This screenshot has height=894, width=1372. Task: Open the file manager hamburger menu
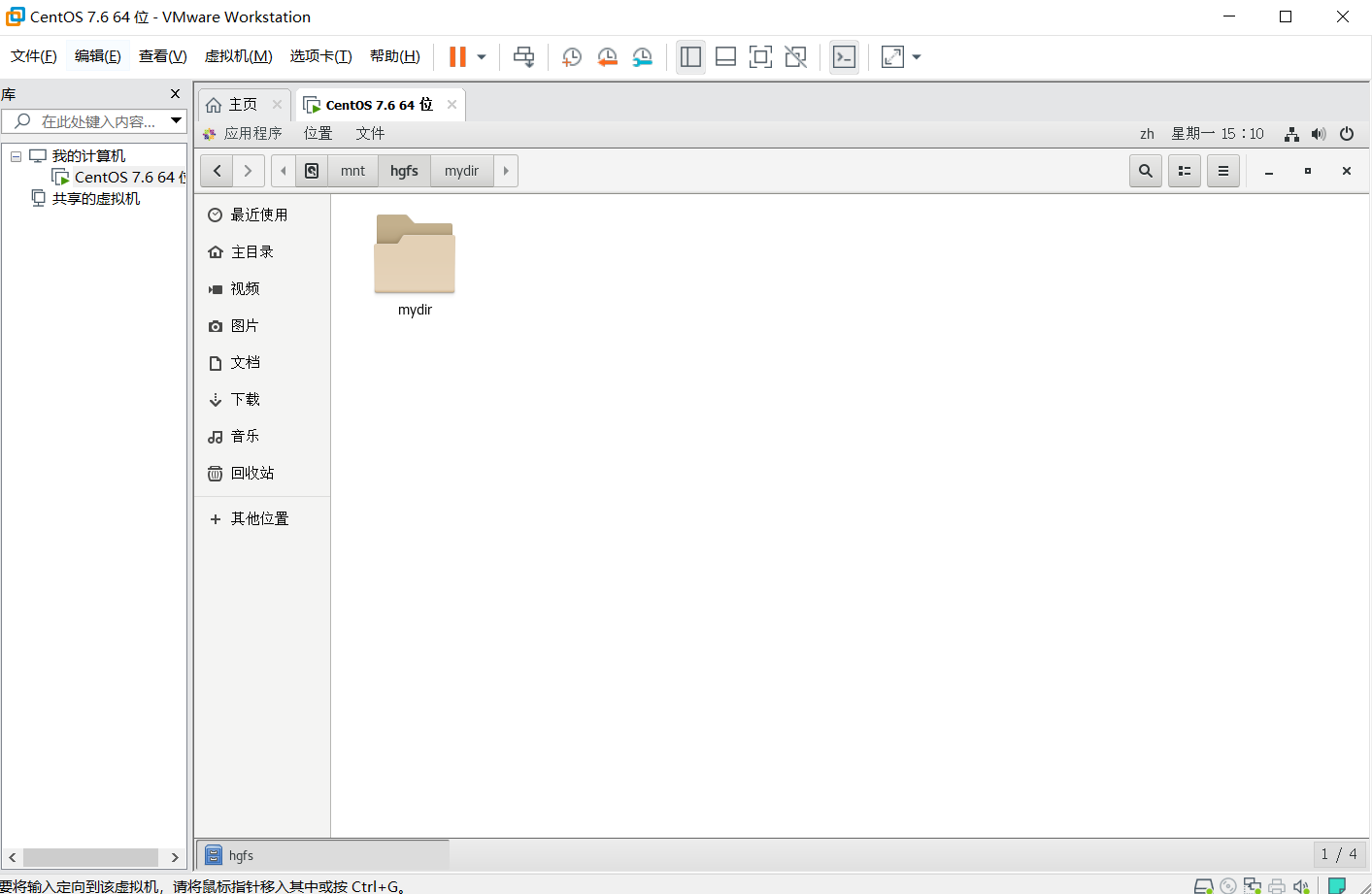pos(1223,171)
